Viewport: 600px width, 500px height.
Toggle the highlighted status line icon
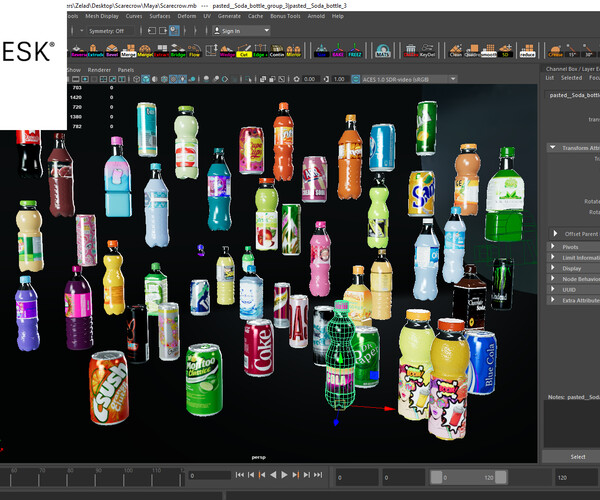click(x=174, y=31)
